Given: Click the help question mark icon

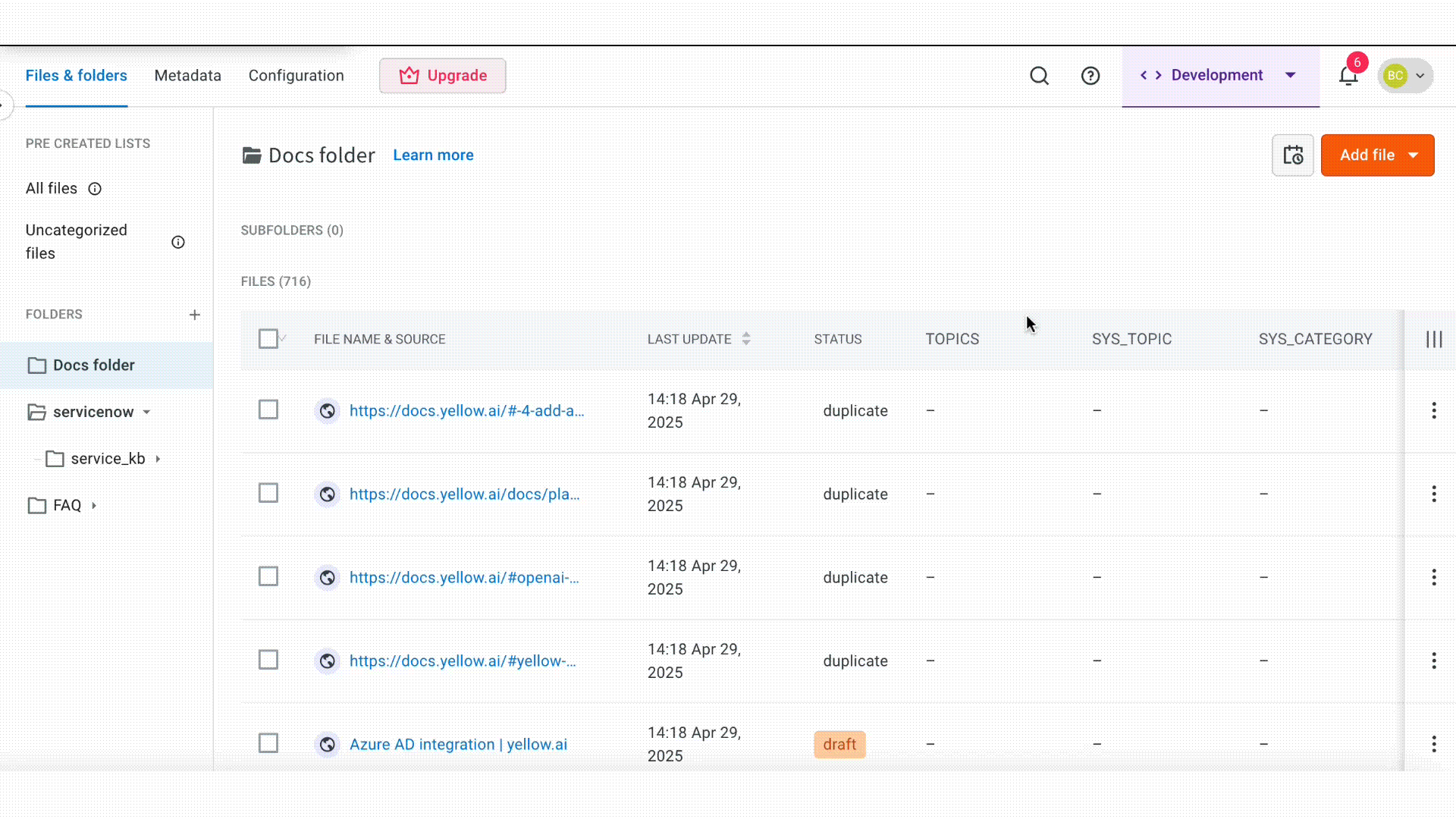Looking at the screenshot, I should pos(1090,76).
